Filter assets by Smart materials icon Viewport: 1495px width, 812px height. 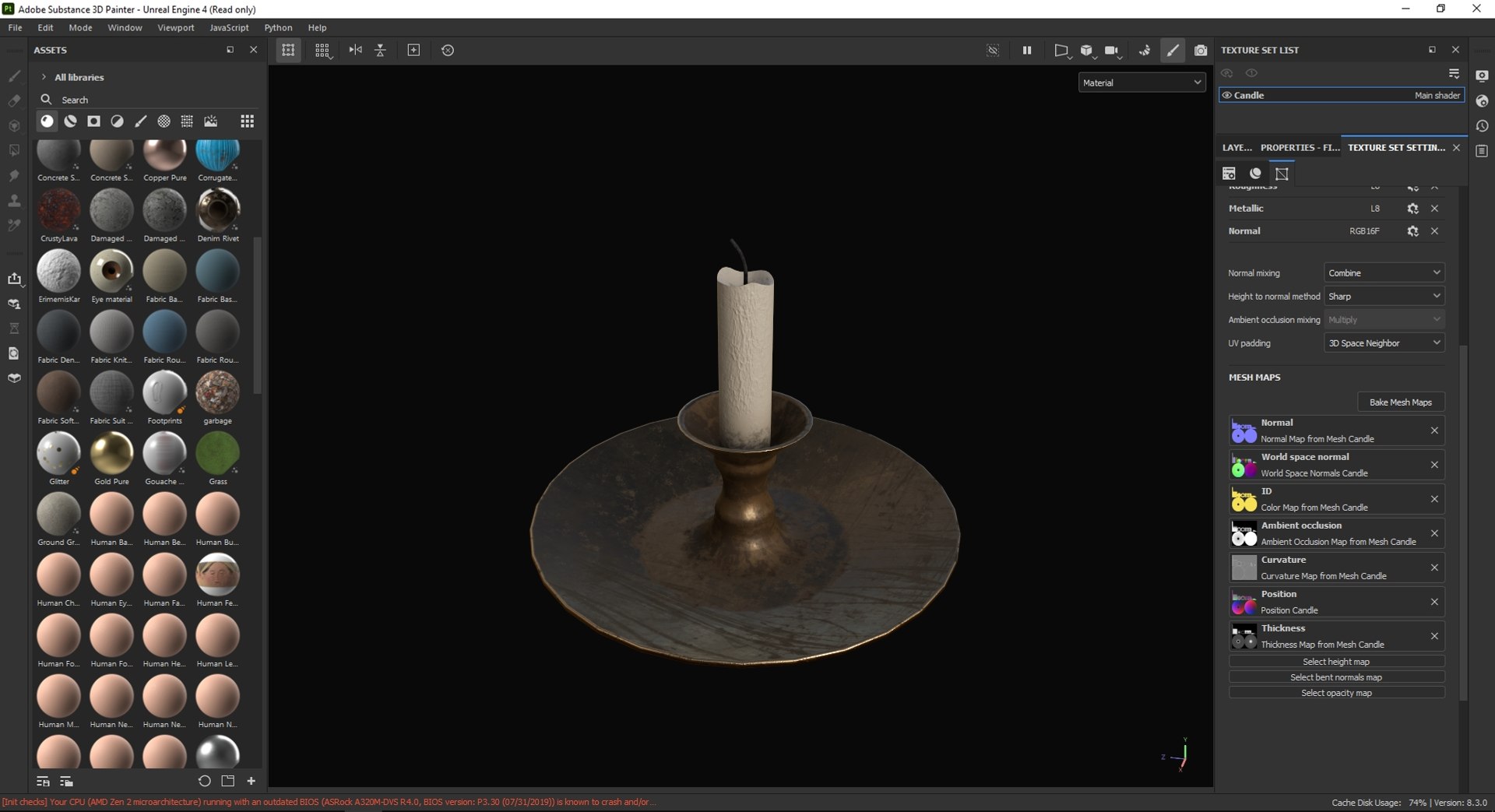pyautogui.click(x=71, y=121)
